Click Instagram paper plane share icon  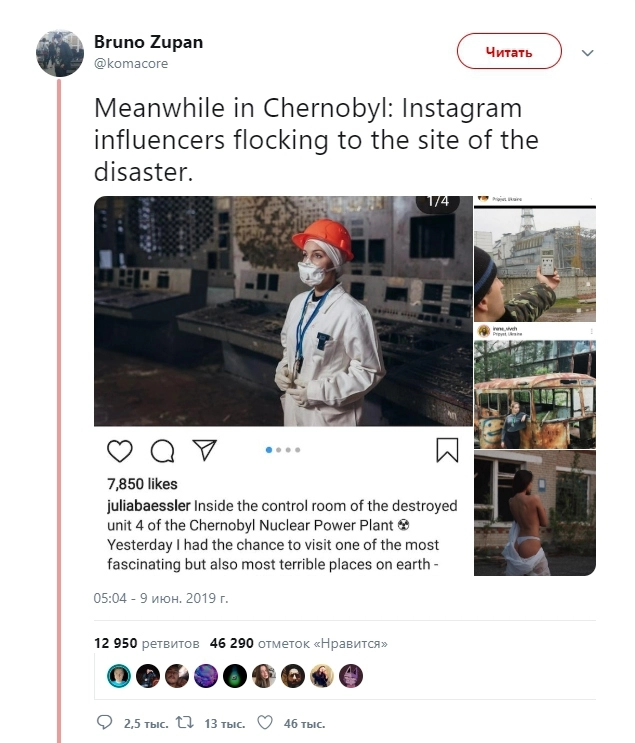coord(204,451)
